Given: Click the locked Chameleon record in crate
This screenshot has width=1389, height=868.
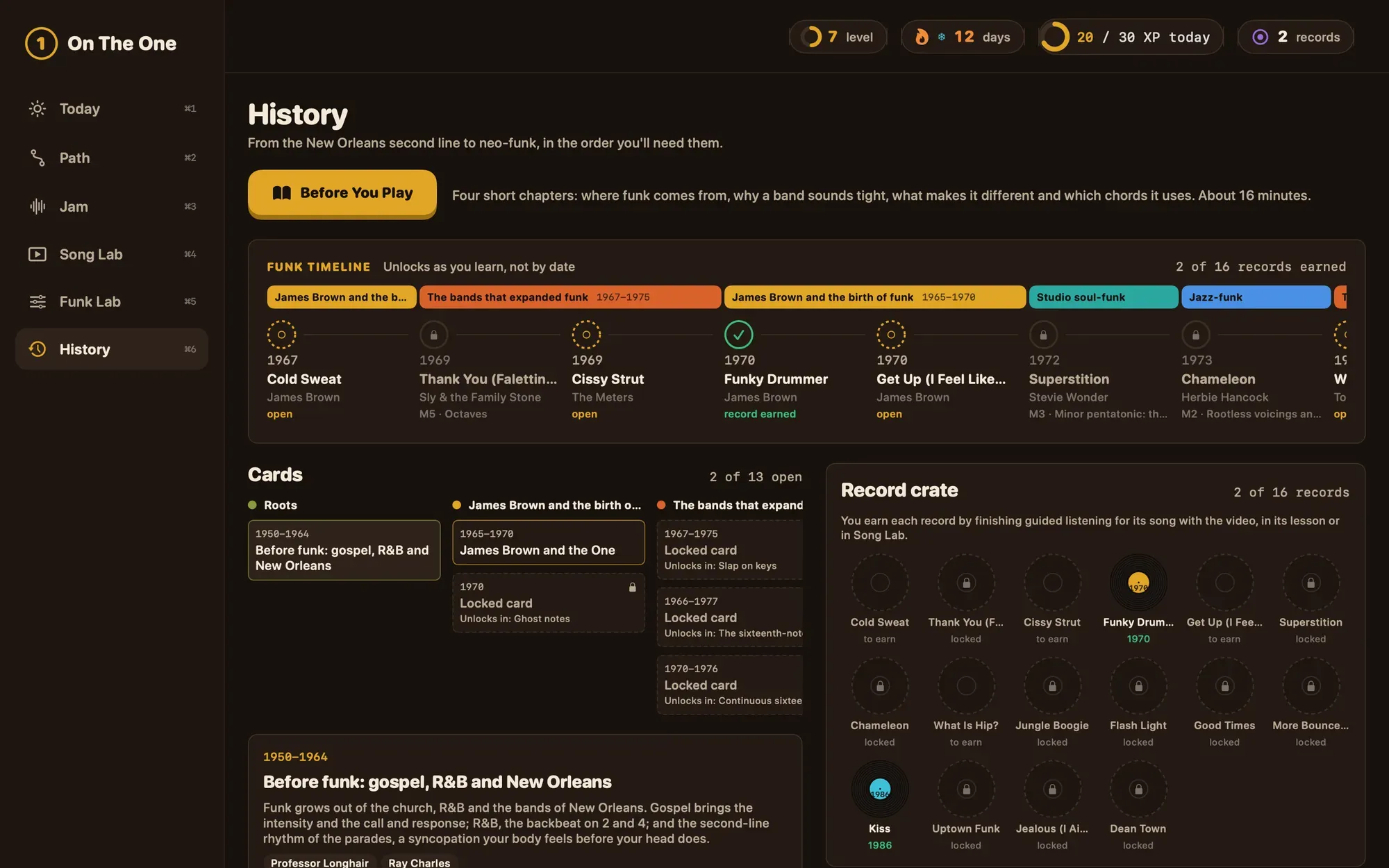Looking at the screenshot, I should [x=880, y=686].
